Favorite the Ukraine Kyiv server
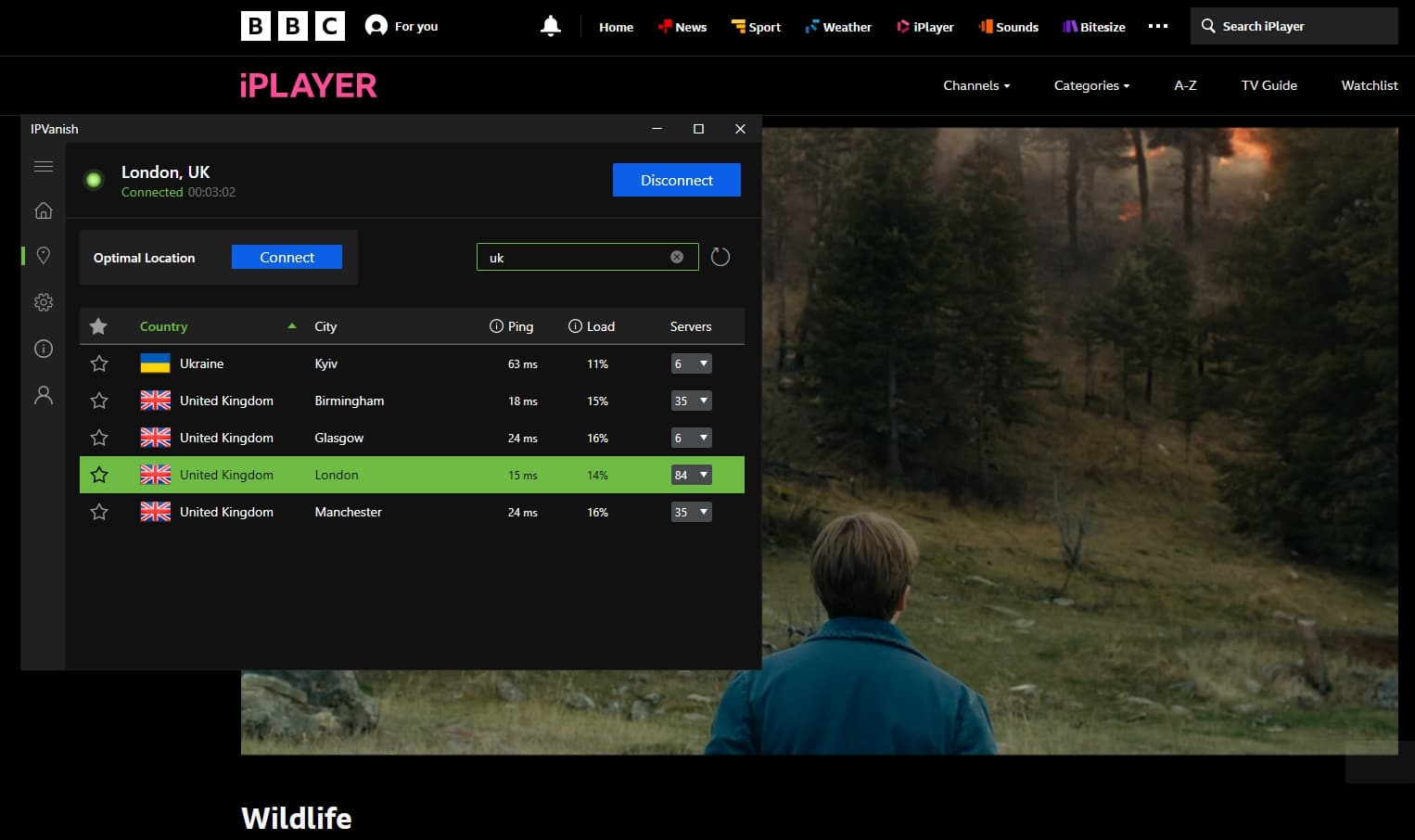 point(99,363)
